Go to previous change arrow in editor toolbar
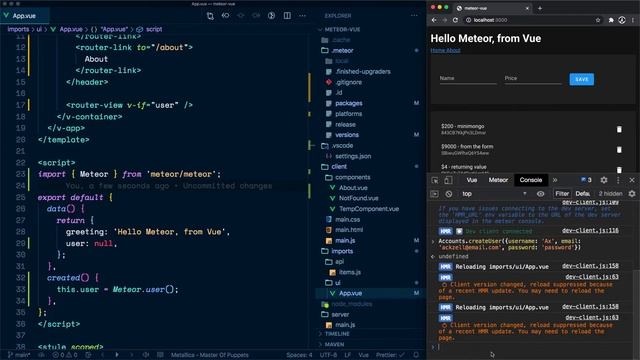This screenshot has height=360, width=640. 225,16
